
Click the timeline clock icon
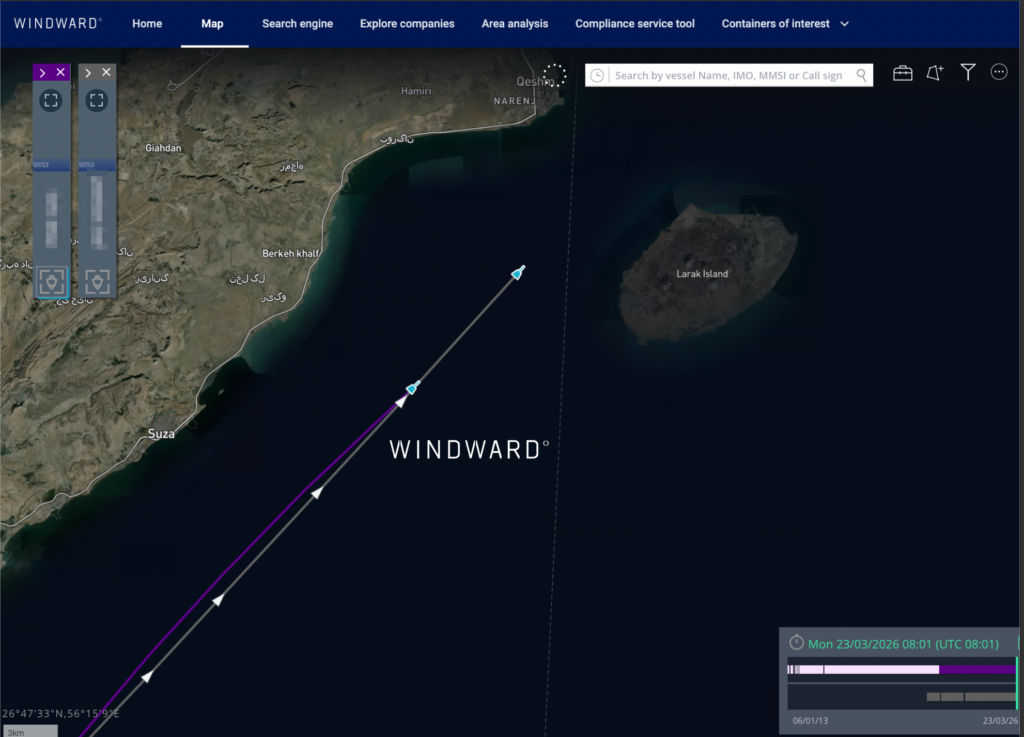(x=796, y=642)
